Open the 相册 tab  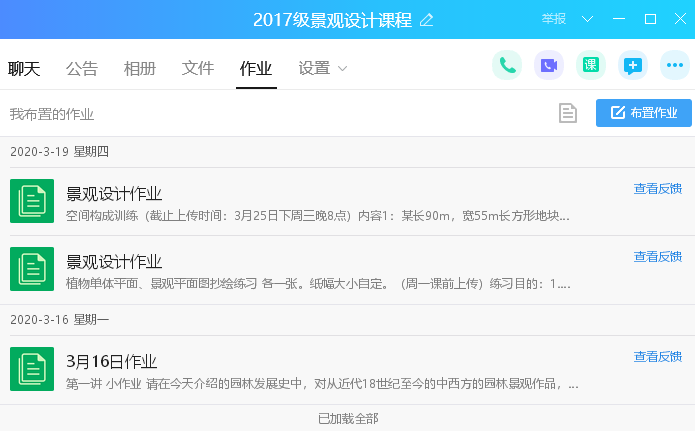point(140,69)
